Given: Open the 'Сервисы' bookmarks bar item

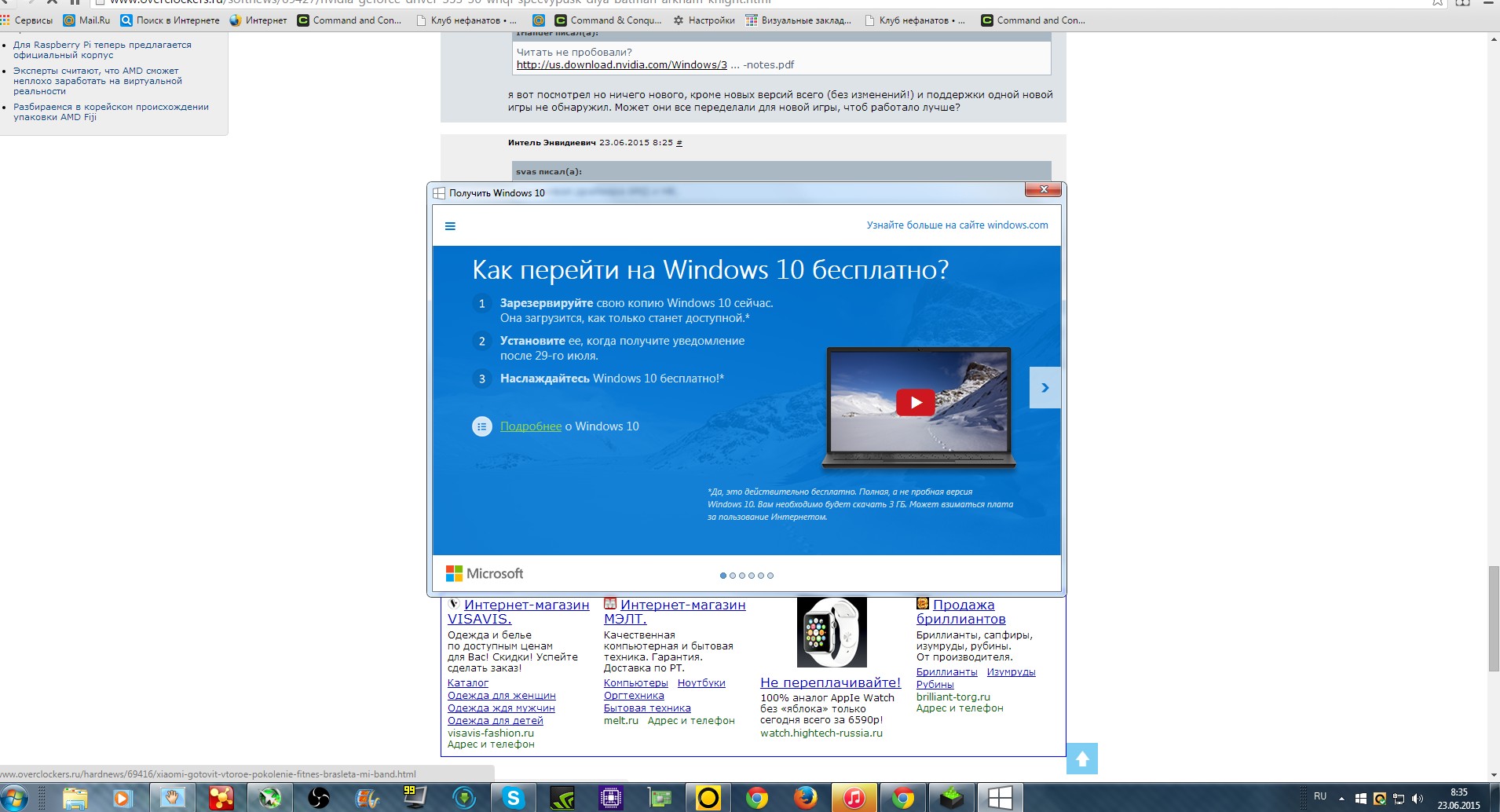Looking at the screenshot, I should [x=27, y=20].
